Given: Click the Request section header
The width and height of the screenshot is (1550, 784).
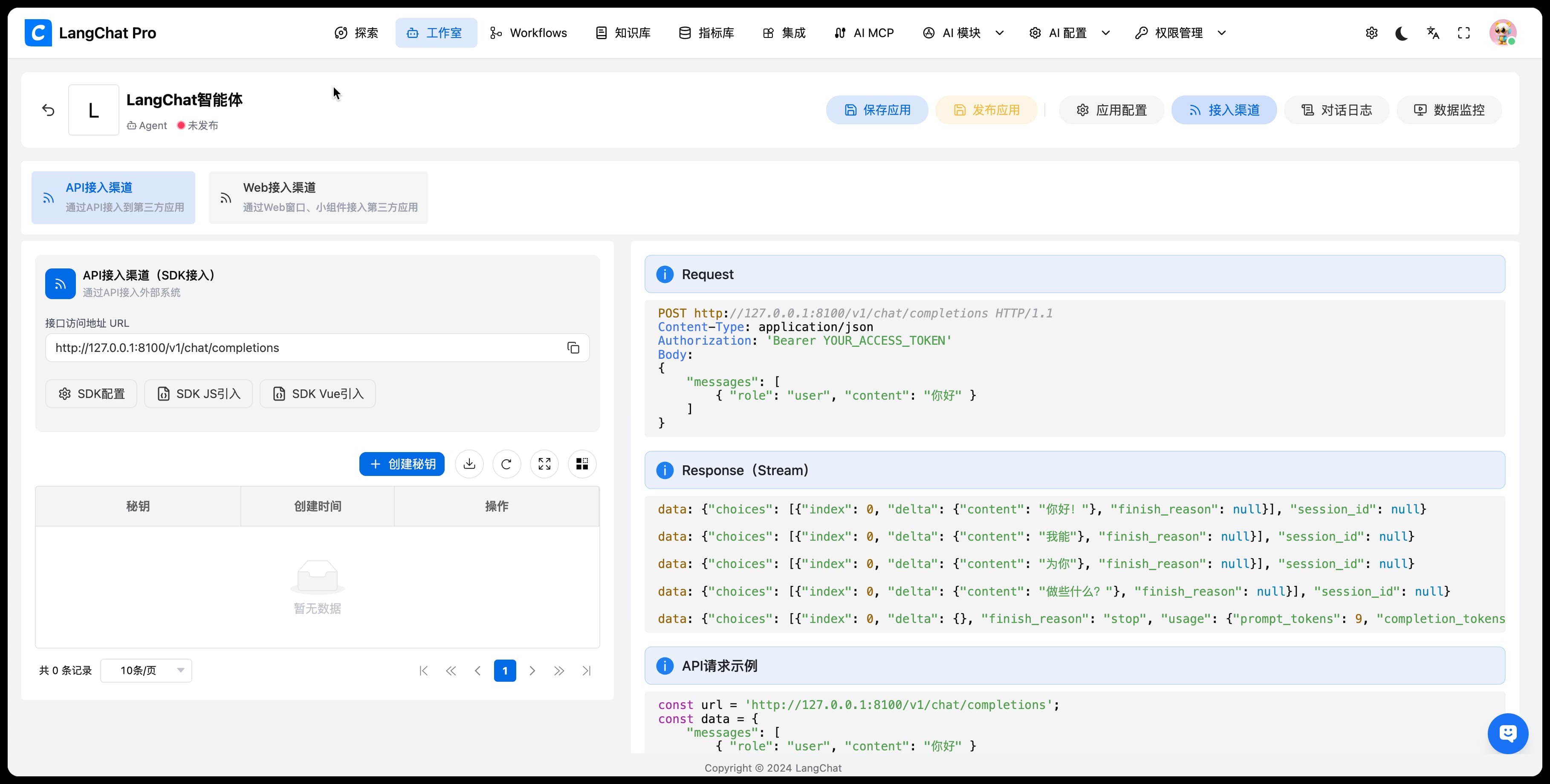Looking at the screenshot, I should point(1075,274).
